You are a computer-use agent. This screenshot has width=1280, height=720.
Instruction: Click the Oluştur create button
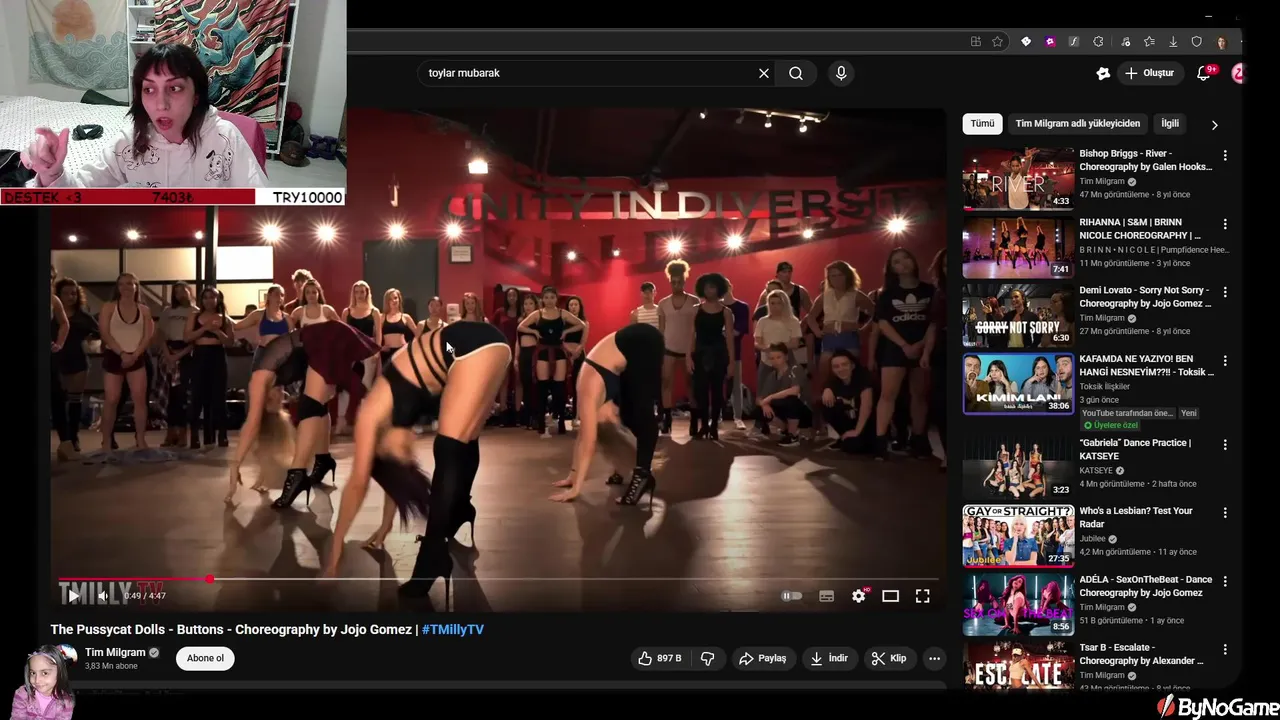coord(1149,73)
